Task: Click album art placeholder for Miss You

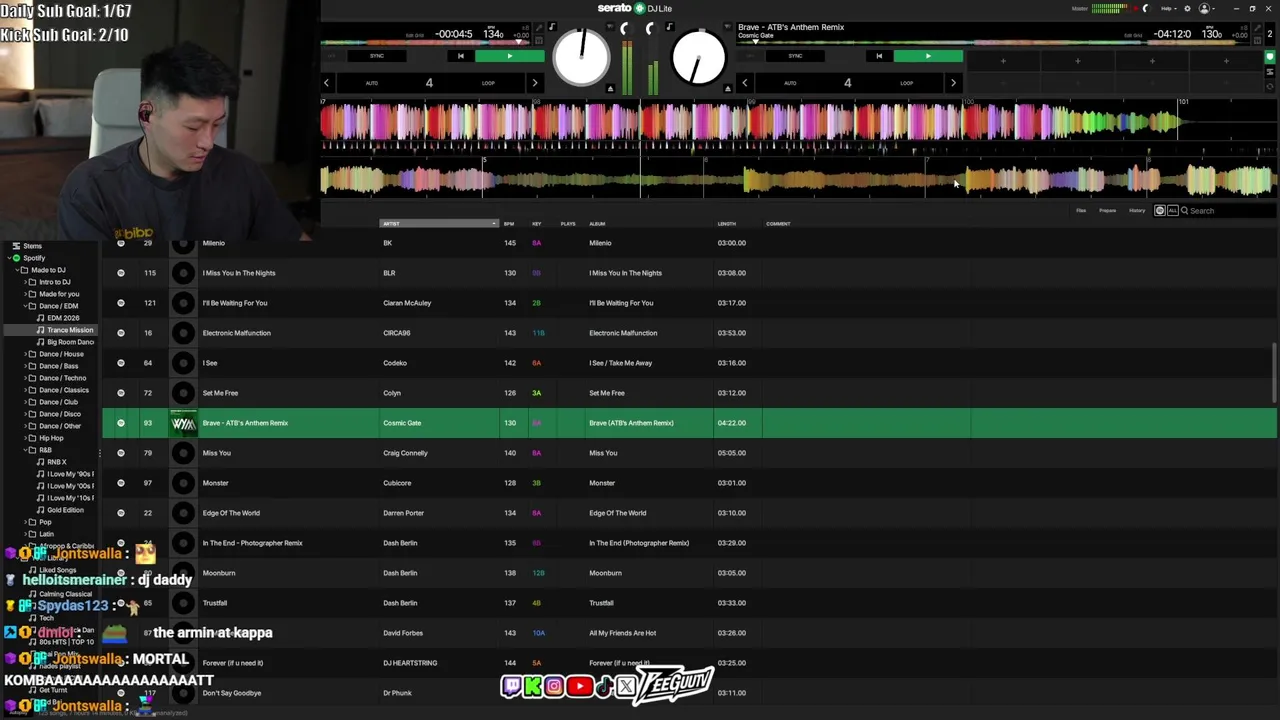Action: [x=183, y=453]
